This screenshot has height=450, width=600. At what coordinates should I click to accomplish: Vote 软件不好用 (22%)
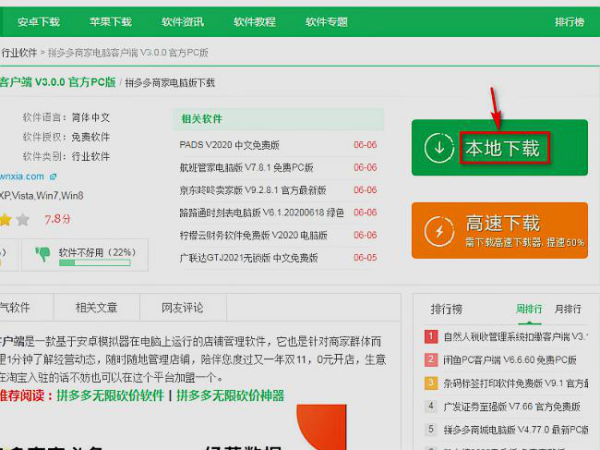pos(85,255)
